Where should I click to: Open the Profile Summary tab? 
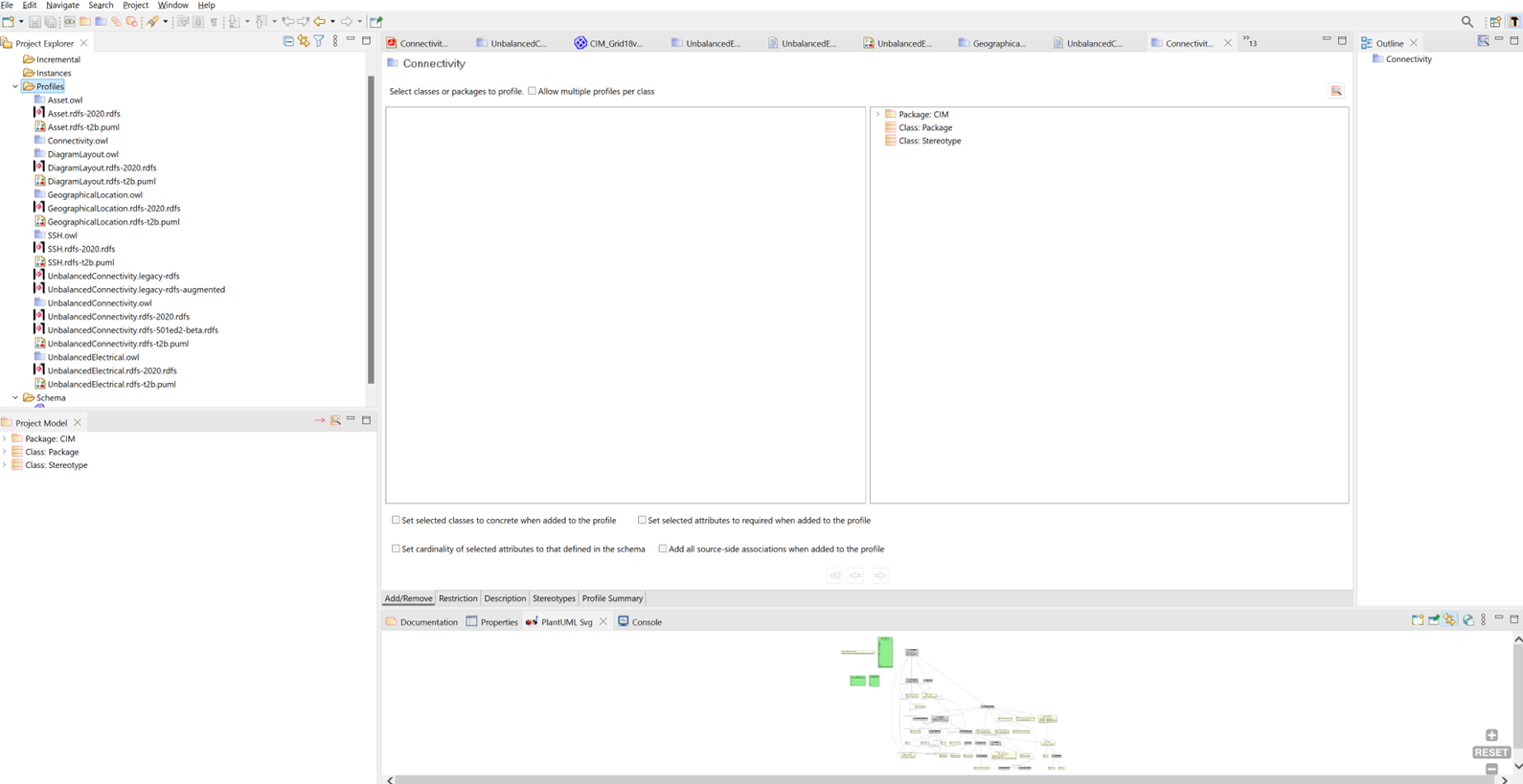point(612,598)
